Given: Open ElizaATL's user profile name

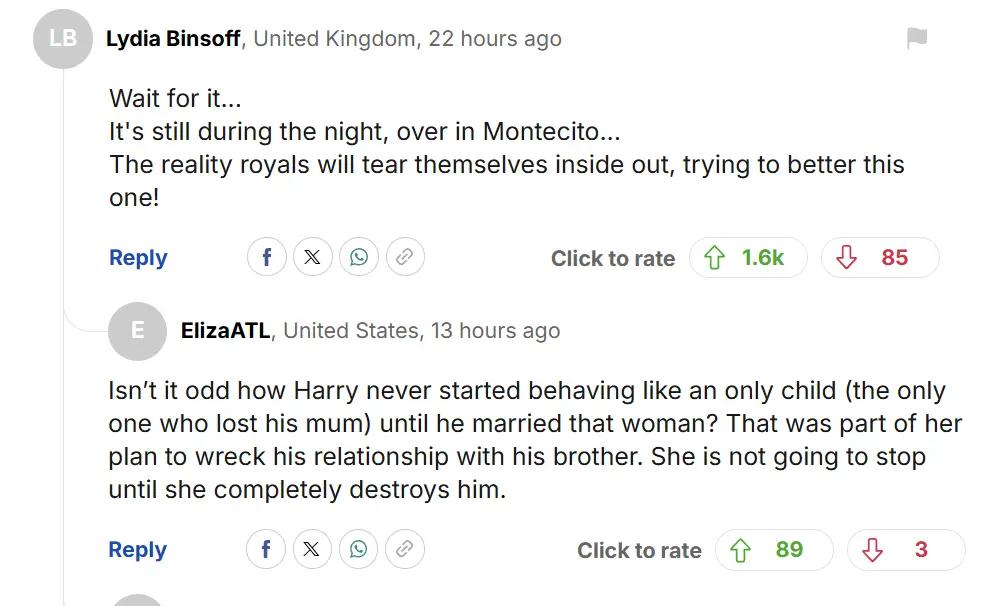Looking at the screenshot, I should [225, 331].
